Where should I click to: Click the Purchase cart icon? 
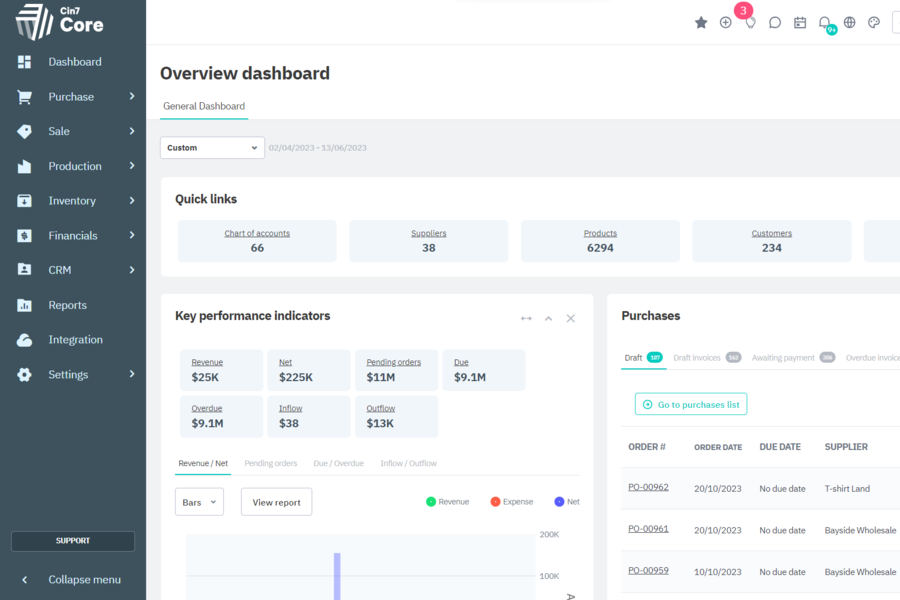[24, 97]
